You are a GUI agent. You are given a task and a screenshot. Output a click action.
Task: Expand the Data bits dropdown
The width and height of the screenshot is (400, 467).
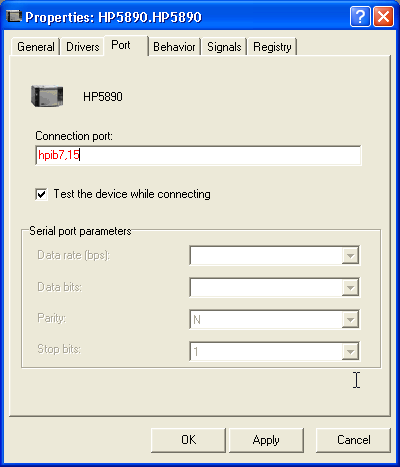(350, 287)
